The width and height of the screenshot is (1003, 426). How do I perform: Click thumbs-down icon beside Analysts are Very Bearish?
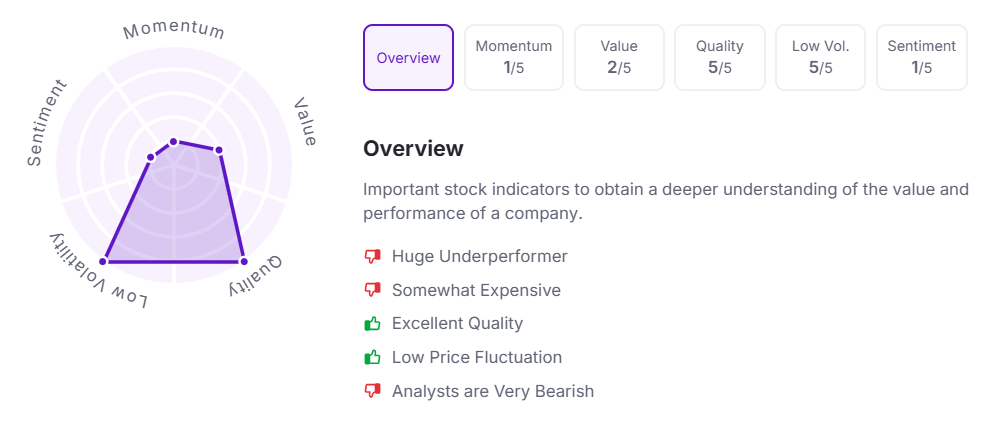pyautogui.click(x=373, y=391)
